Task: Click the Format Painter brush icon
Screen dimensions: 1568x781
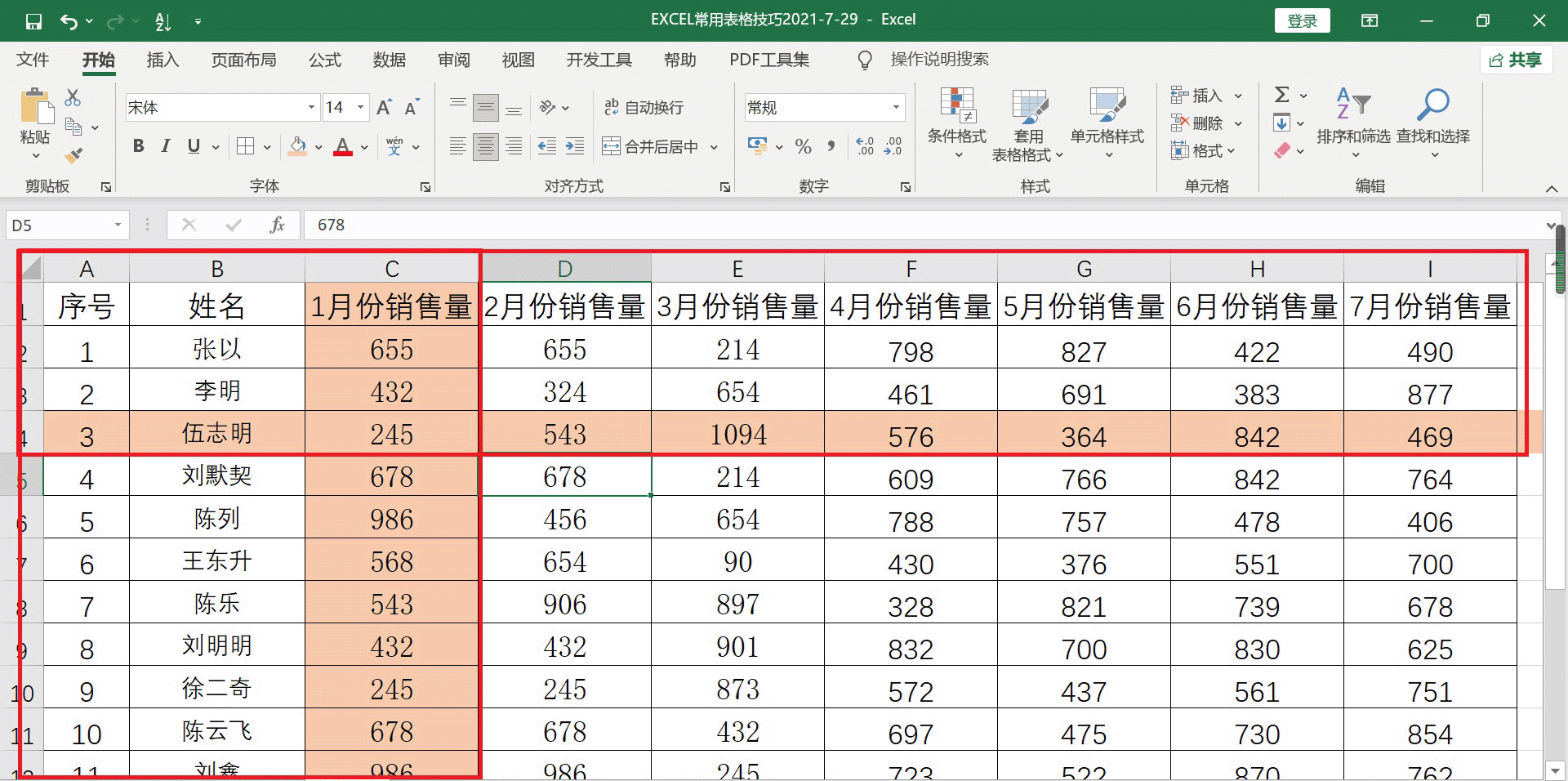Action: click(73, 154)
